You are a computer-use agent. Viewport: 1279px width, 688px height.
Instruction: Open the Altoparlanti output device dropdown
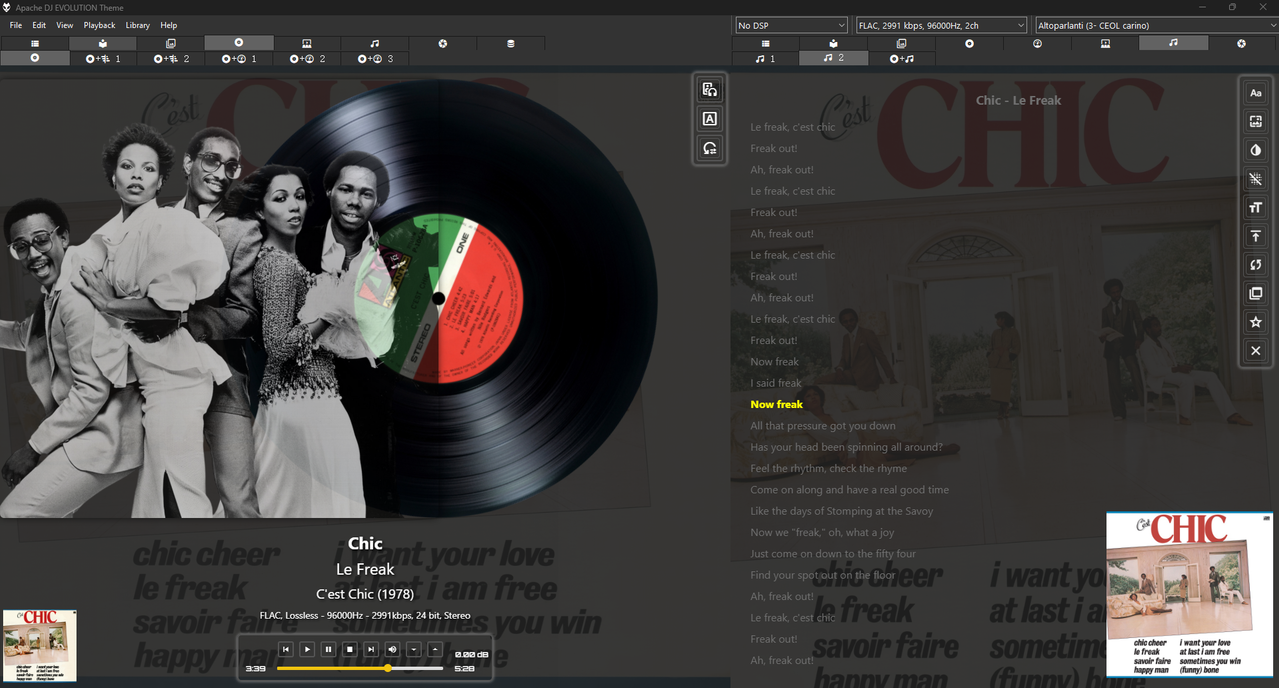click(1156, 25)
